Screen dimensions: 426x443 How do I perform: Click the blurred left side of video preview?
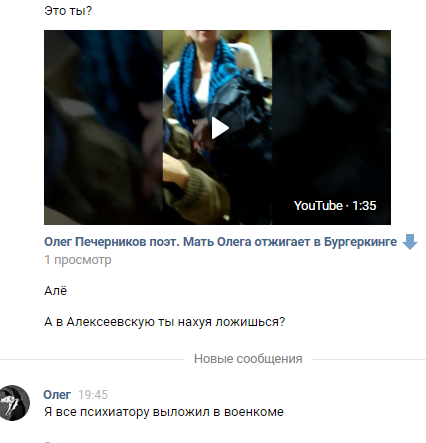[103, 127]
